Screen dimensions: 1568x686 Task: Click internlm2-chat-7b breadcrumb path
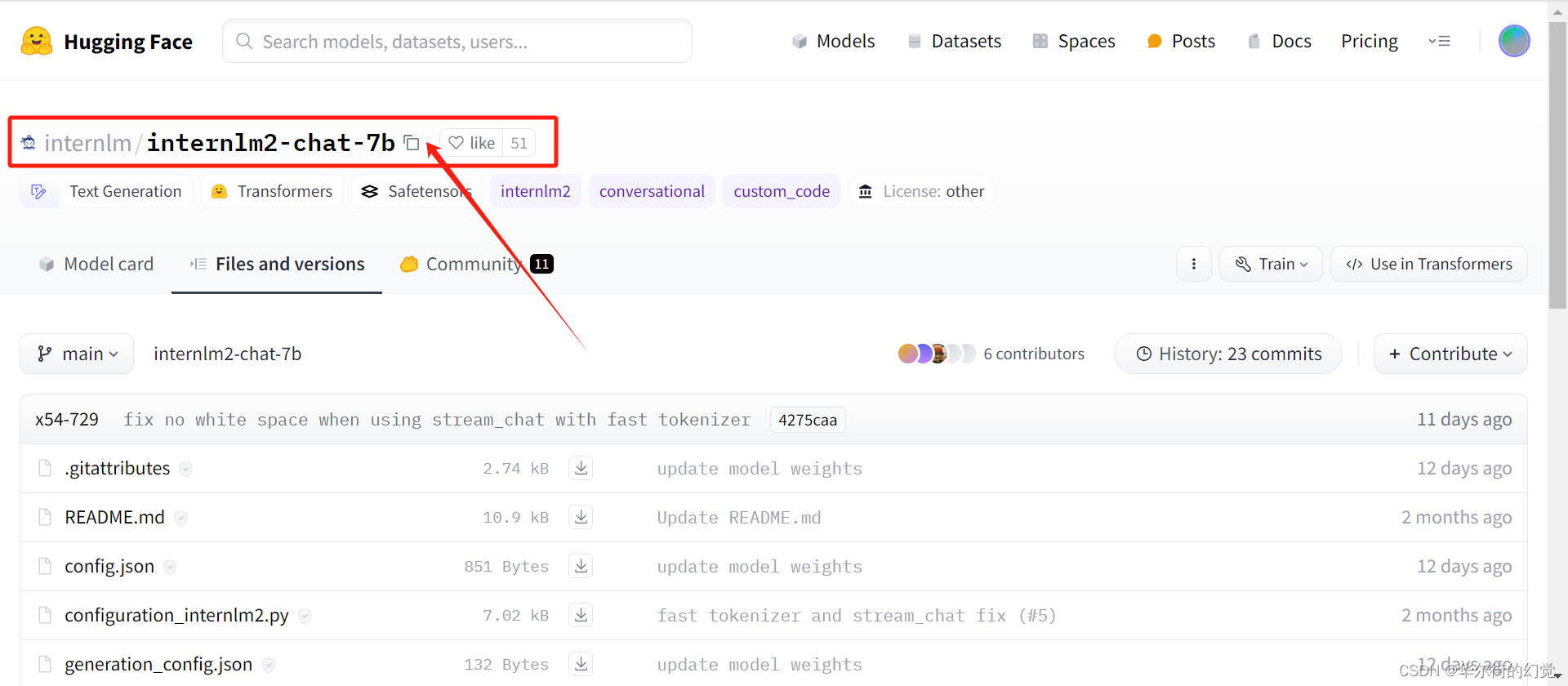[x=228, y=354]
